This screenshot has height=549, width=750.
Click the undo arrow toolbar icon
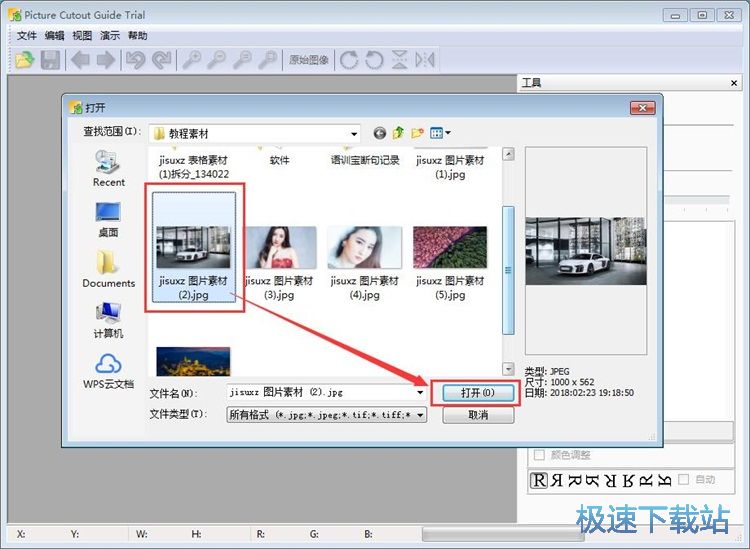pyautogui.click(x=135, y=60)
